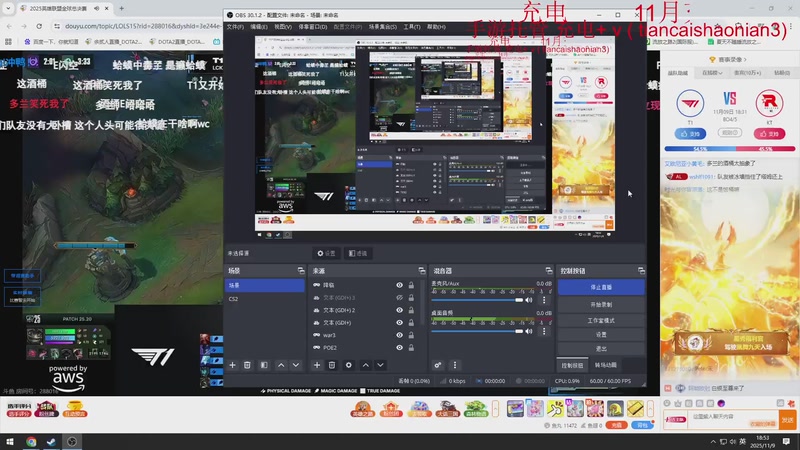Viewport: 800px width, 450px height.
Task: Add a new scene with the plus icon
Action: (x=233, y=365)
